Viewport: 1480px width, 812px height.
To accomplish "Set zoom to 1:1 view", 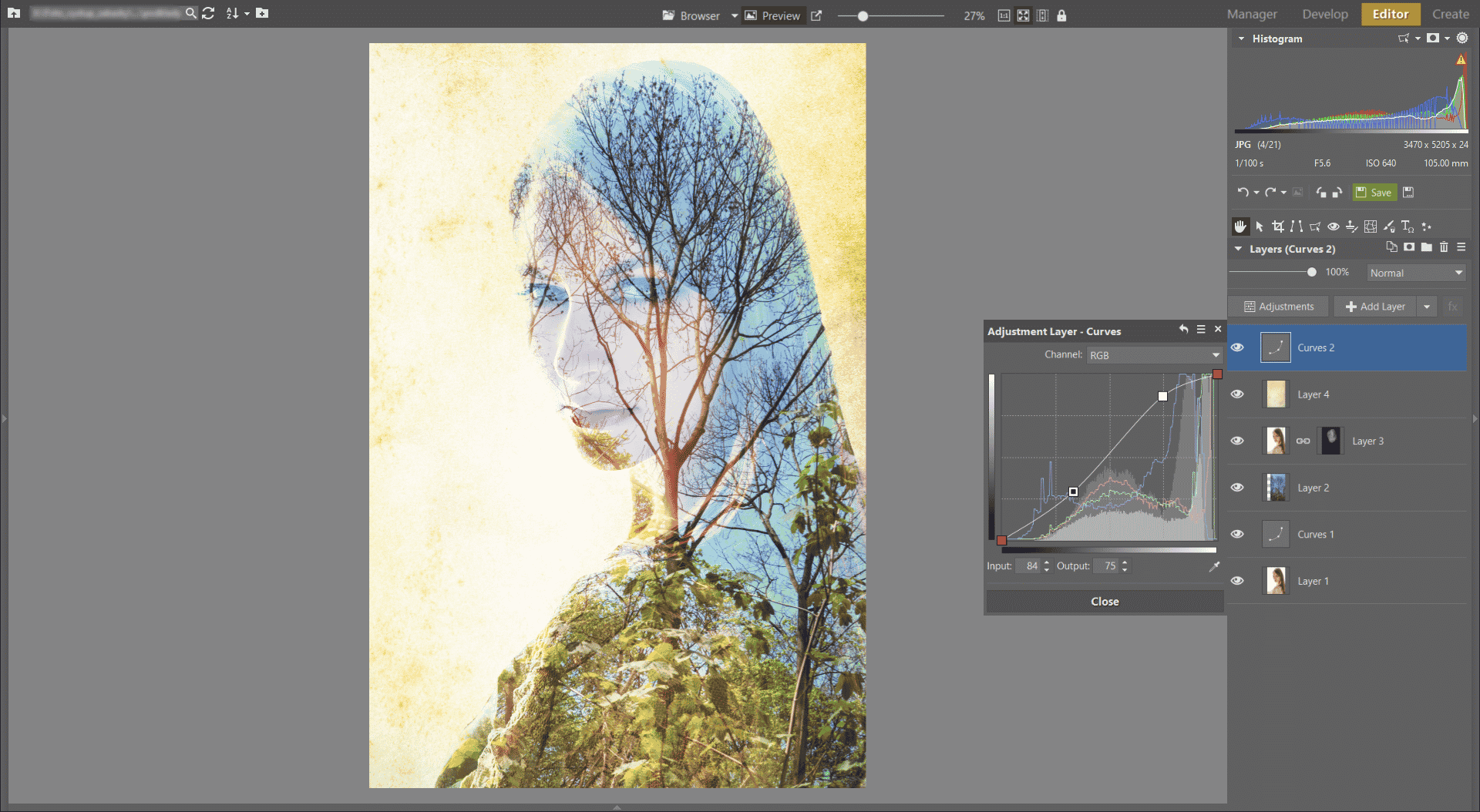I will point(1004,15).
